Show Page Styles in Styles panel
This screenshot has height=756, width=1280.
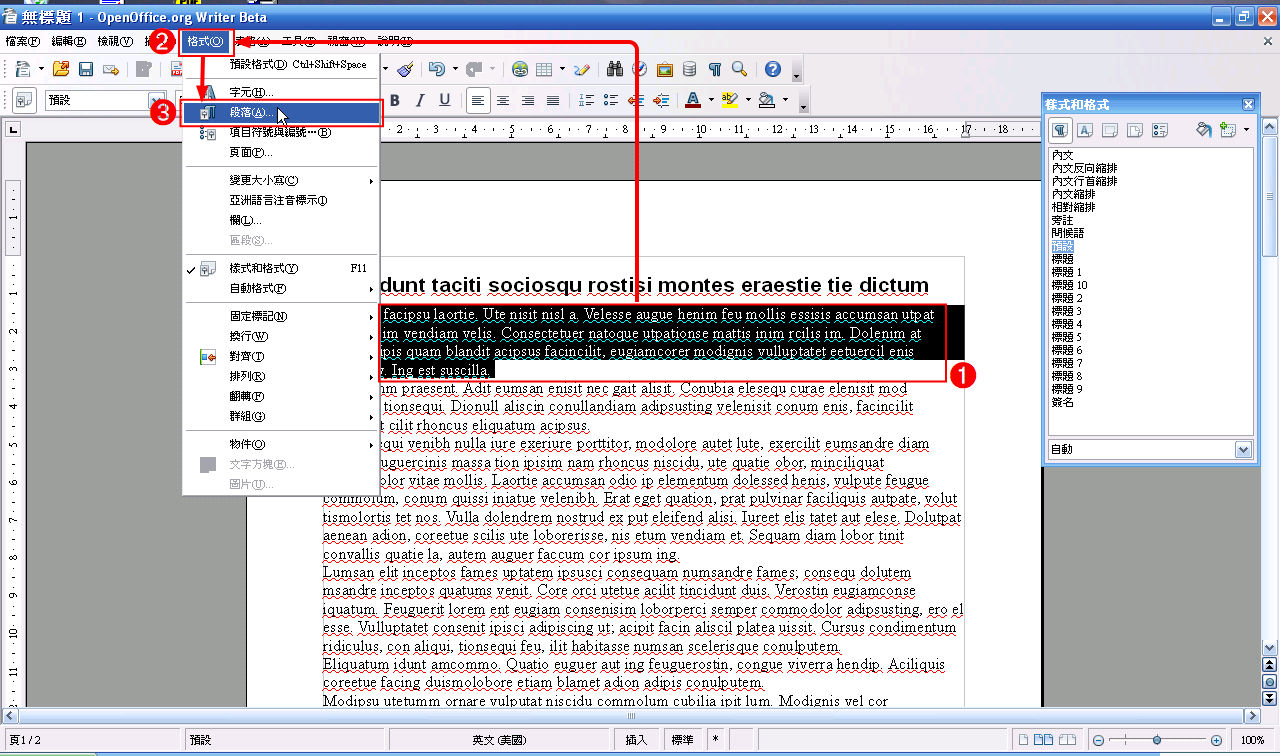point(1135,130)
